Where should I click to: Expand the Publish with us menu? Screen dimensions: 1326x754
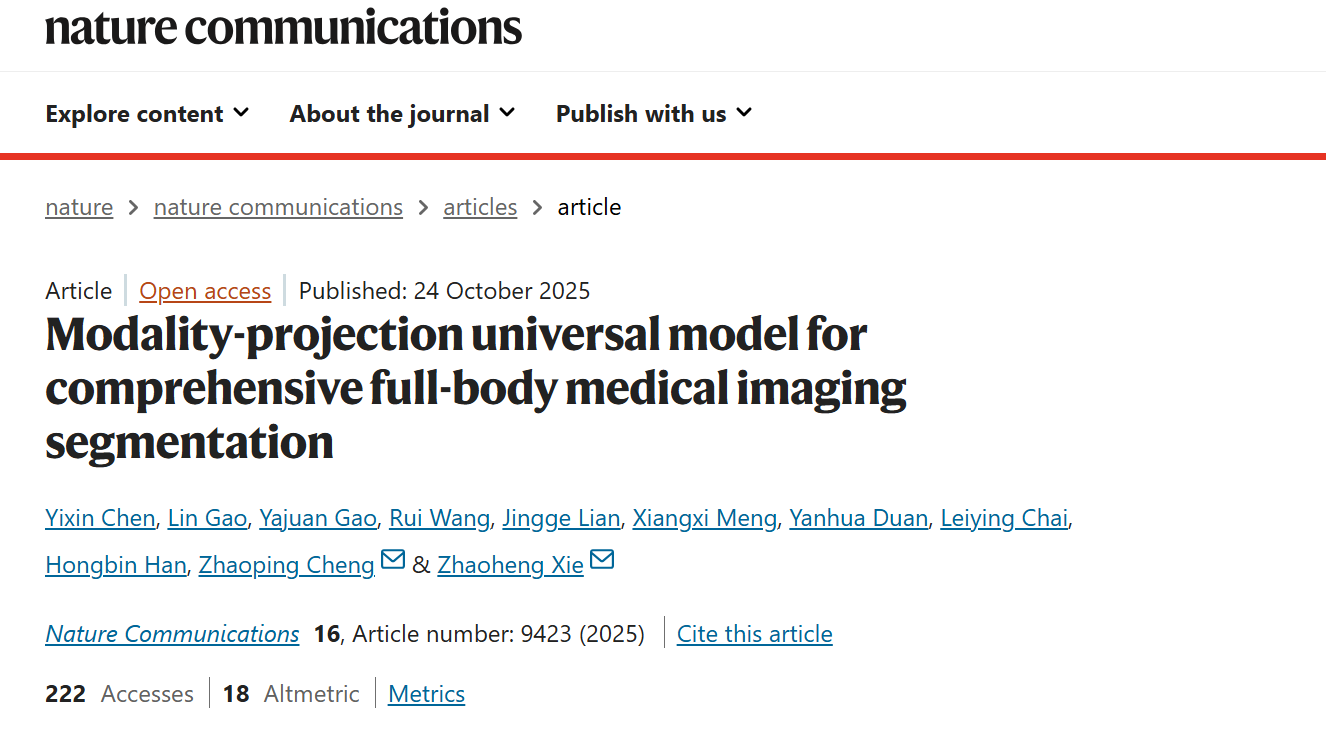653,114
